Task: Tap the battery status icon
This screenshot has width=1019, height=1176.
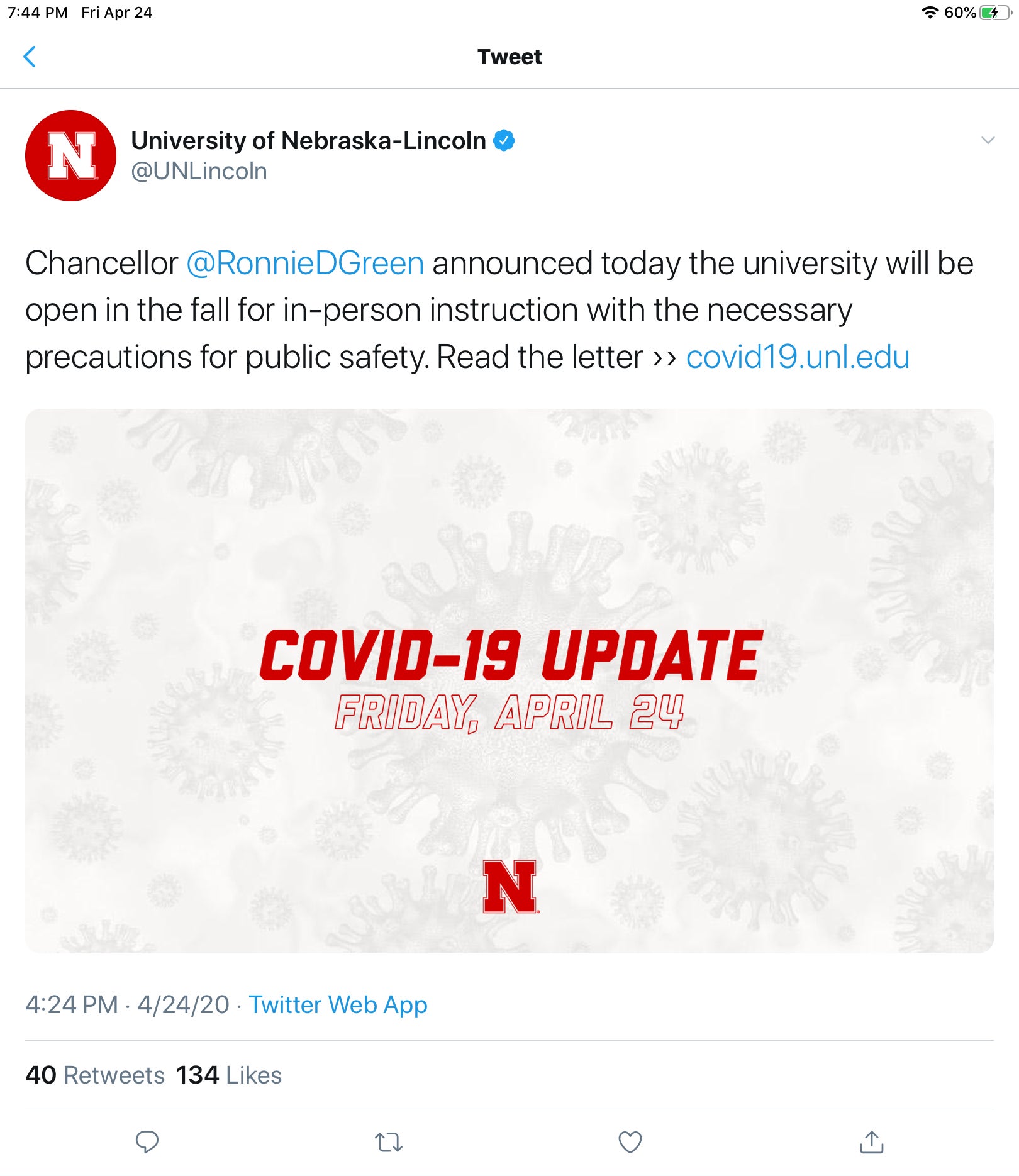Action: (995, 13)
